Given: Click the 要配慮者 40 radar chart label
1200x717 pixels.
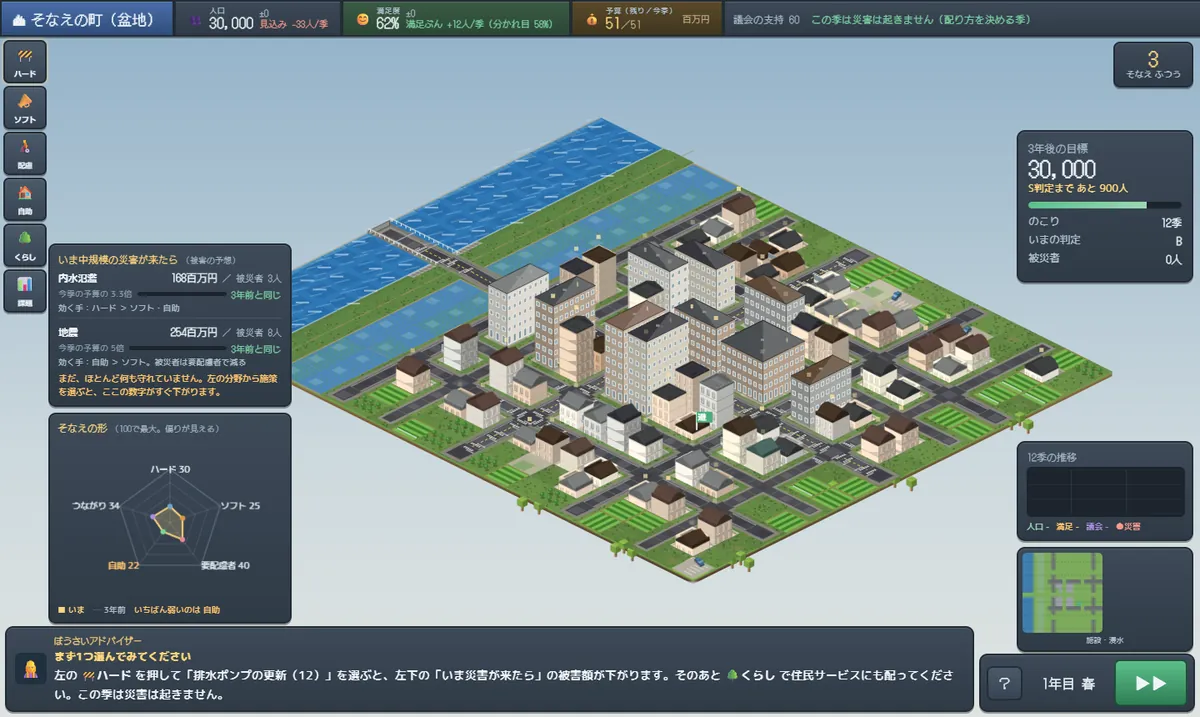Looking at the screenshot, I should pyautogui.click(x=225, y=565).
